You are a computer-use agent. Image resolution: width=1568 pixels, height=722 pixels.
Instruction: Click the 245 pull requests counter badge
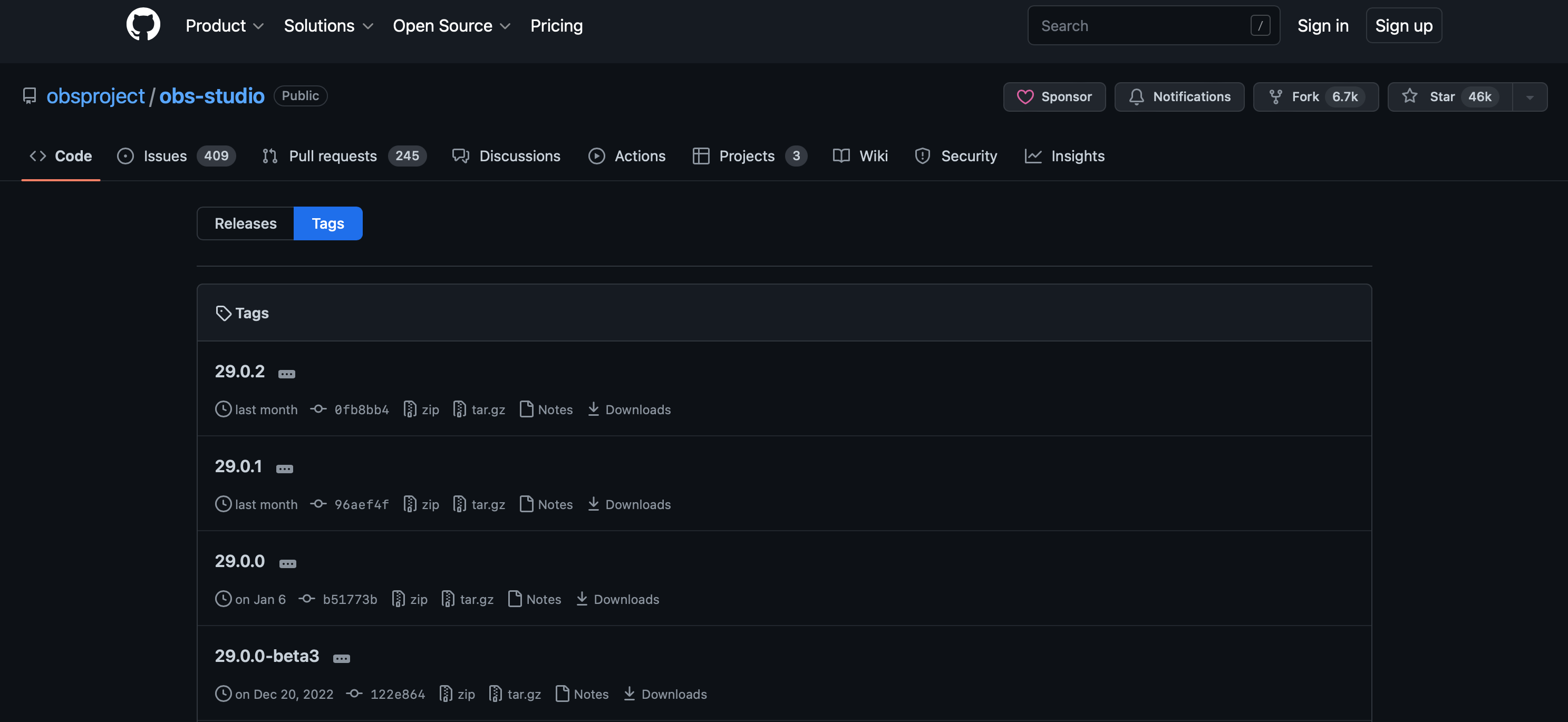407,155
